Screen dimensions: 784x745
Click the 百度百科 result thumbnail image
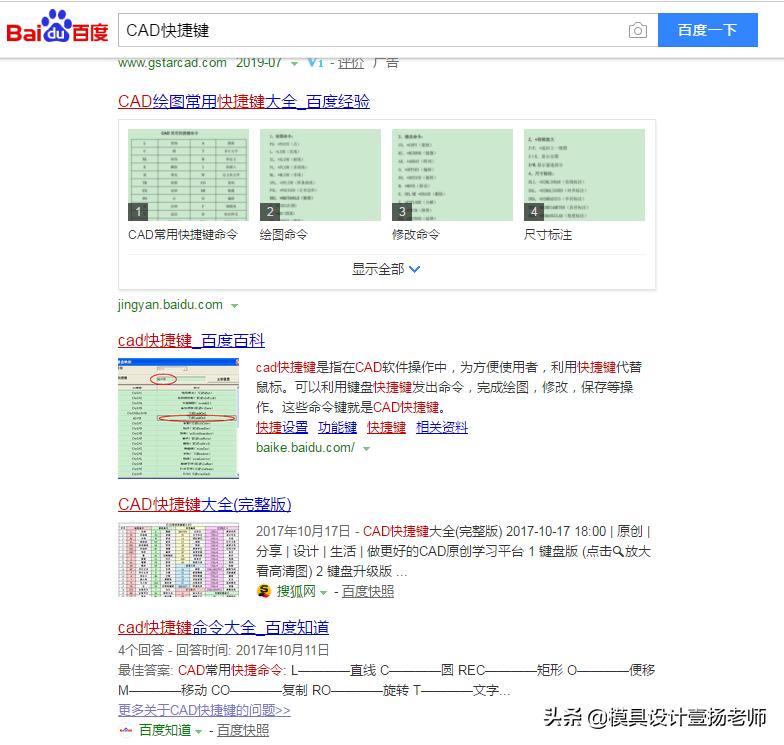(178, 418)
